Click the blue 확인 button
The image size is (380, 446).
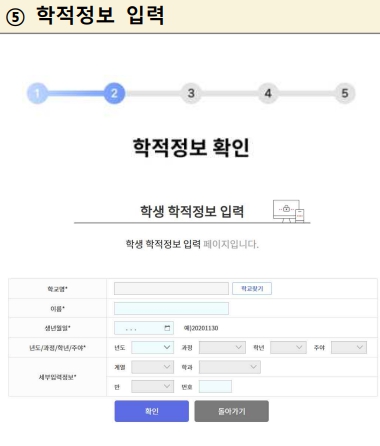[152, 411]
